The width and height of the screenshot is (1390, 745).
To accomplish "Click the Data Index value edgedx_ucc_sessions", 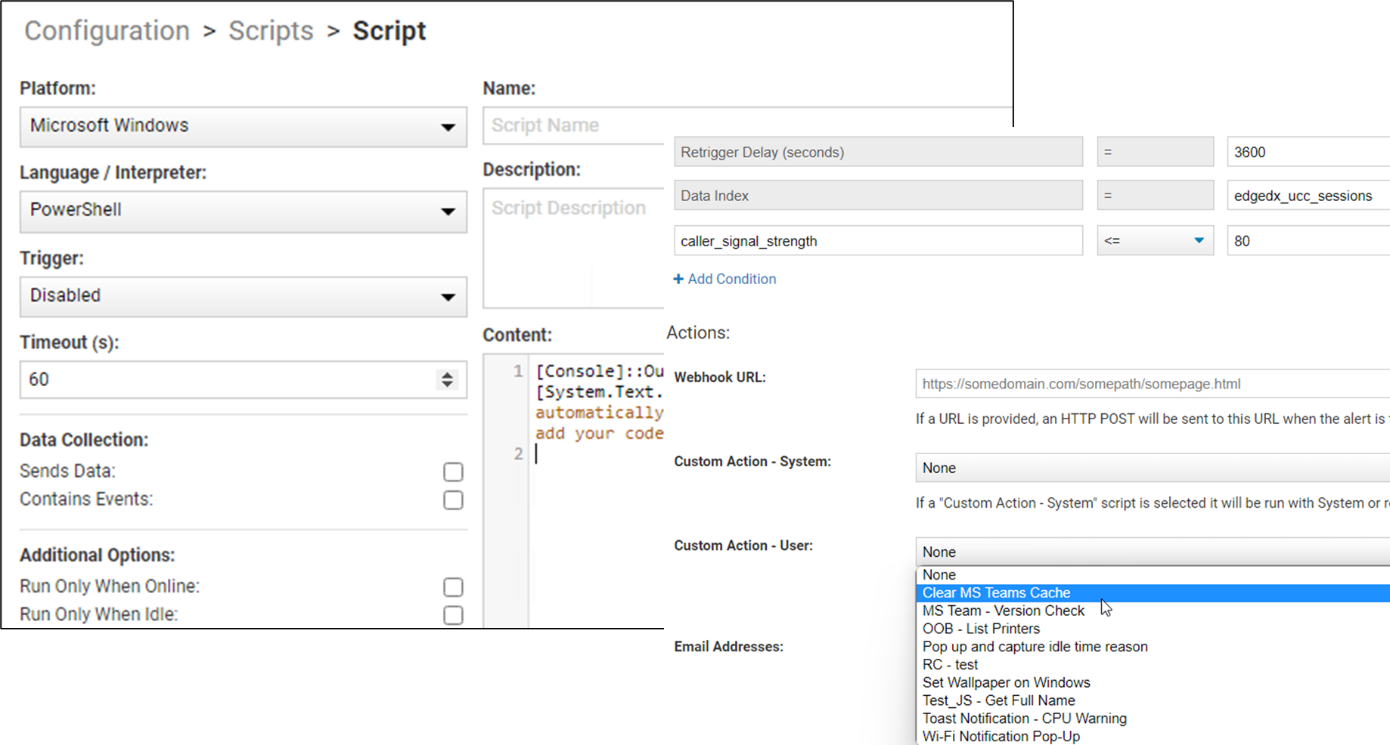I will (1308, 196).
